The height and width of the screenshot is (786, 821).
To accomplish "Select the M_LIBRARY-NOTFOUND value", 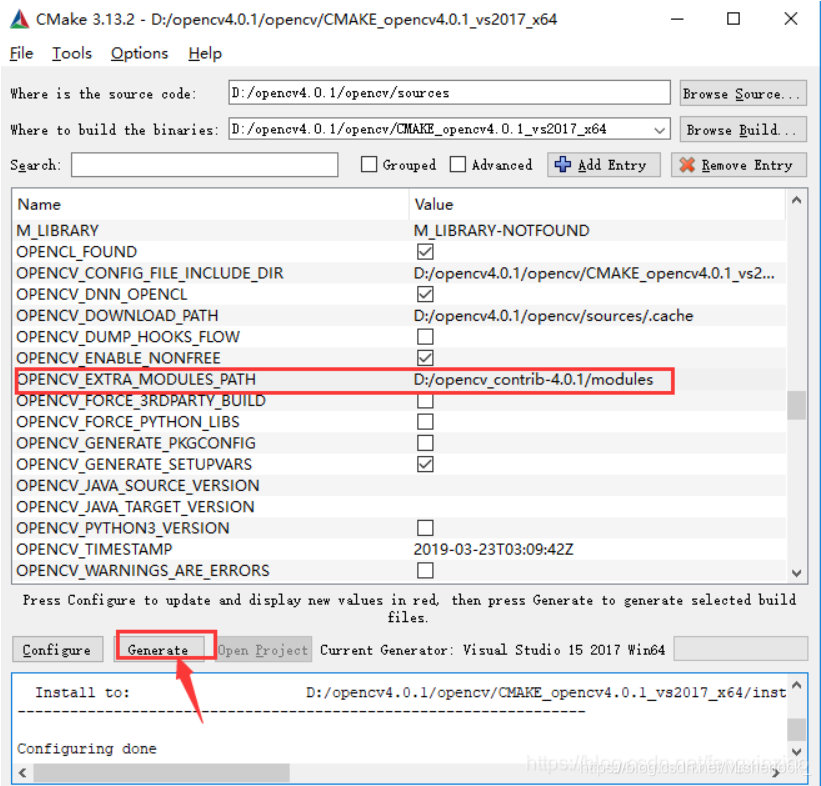I will (502, 230).
